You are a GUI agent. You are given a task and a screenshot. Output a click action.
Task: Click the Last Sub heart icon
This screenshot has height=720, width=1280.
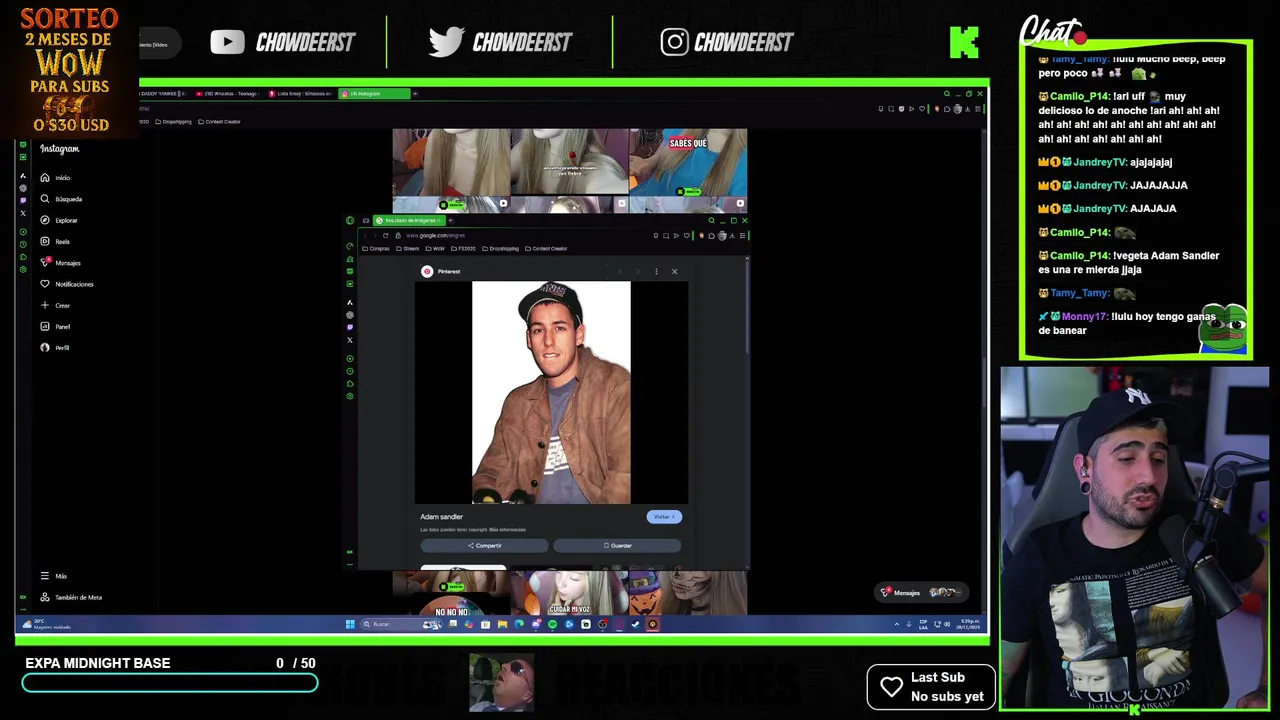(x=891, y=687)
